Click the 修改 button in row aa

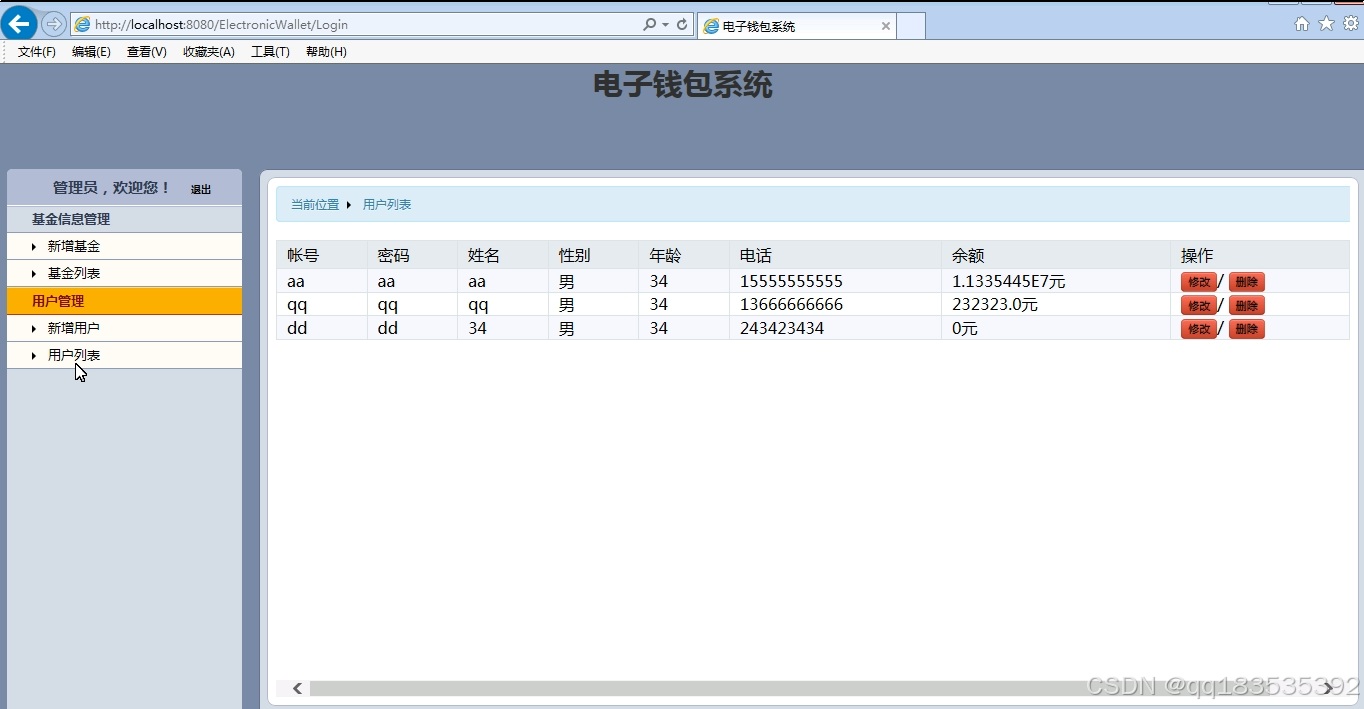click(x=1198, y=282)
